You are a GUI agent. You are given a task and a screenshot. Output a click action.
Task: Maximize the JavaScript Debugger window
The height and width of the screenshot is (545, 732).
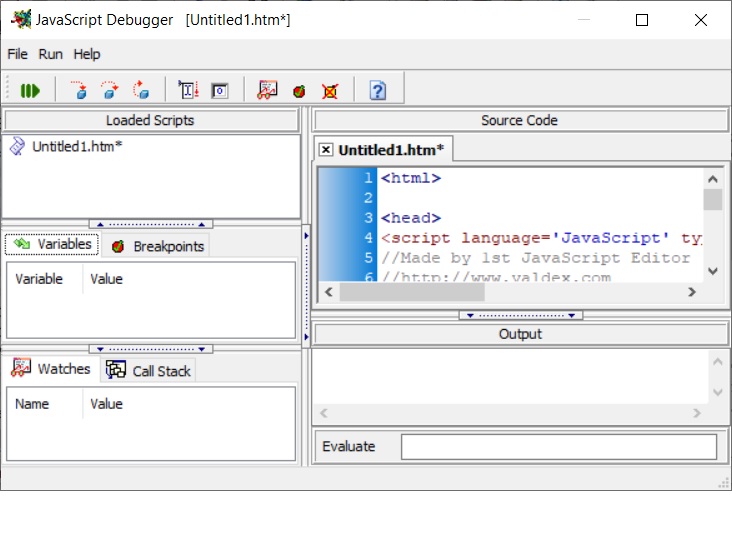(x=642, y=20)
